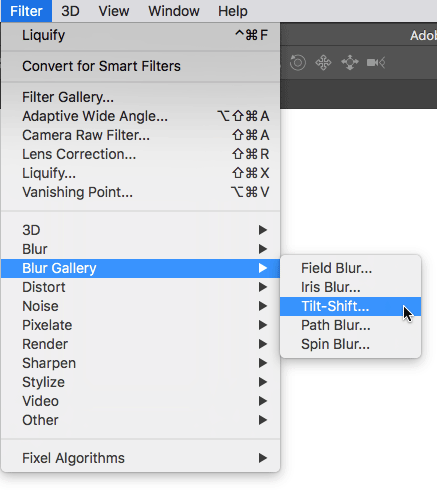Expand Fixel Algorithms submenu

tap(140, 458)
